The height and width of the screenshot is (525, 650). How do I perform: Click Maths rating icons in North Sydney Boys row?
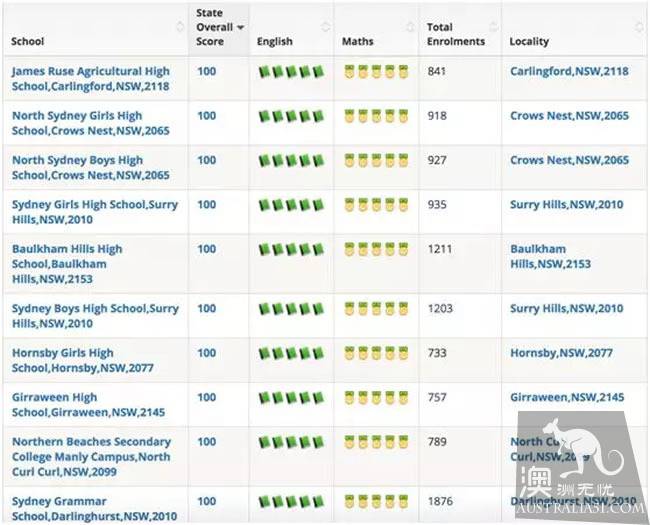click(376, 160)
